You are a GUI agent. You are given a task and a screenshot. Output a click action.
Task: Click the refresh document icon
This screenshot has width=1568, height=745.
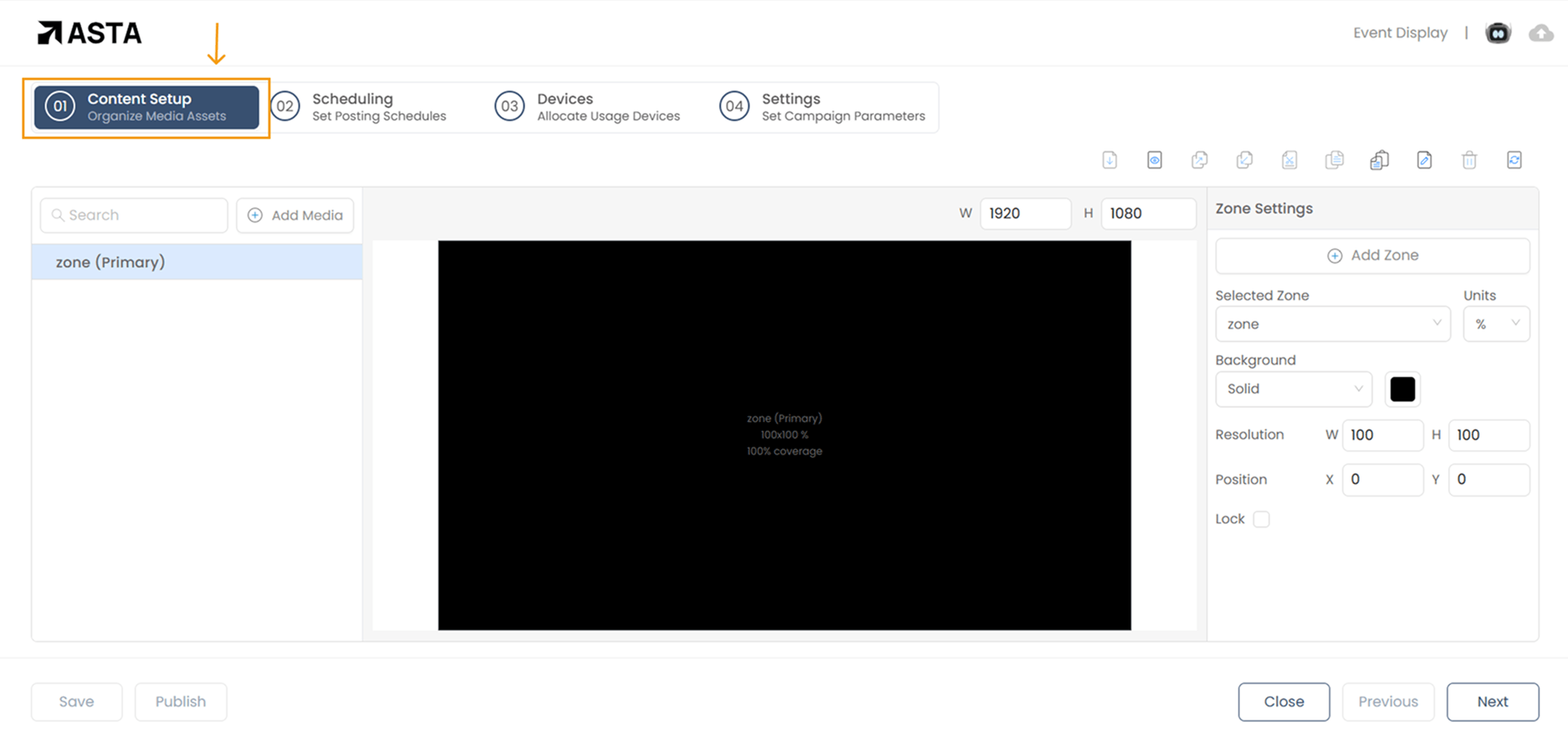pos(1514,160)
